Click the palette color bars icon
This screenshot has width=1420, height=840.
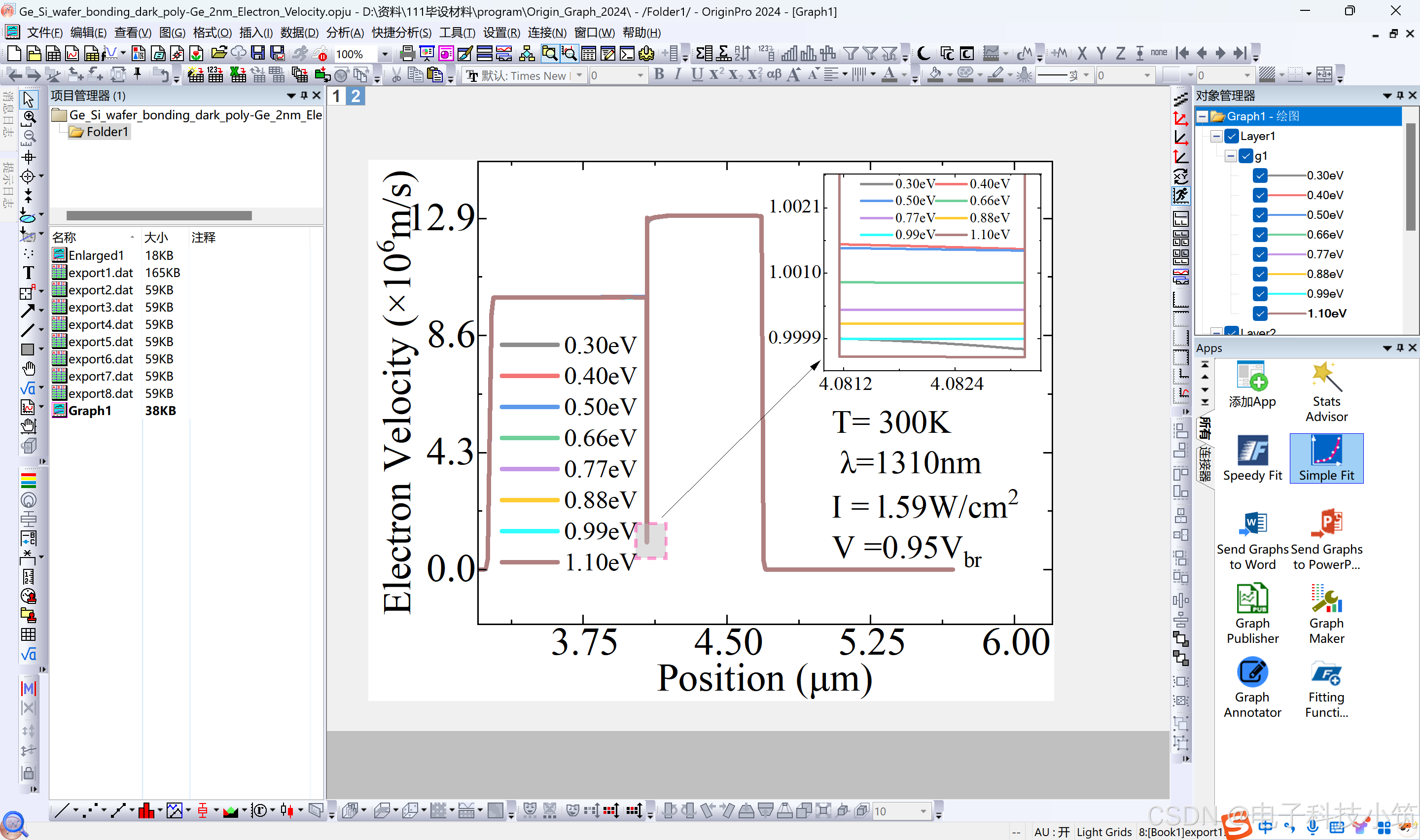click(28, 481)
